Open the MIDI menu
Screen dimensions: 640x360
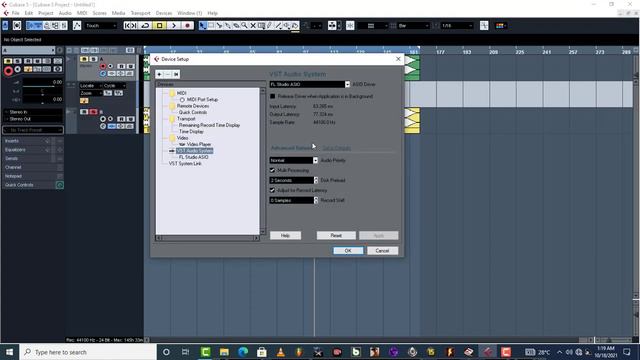[x=82, y=13]
